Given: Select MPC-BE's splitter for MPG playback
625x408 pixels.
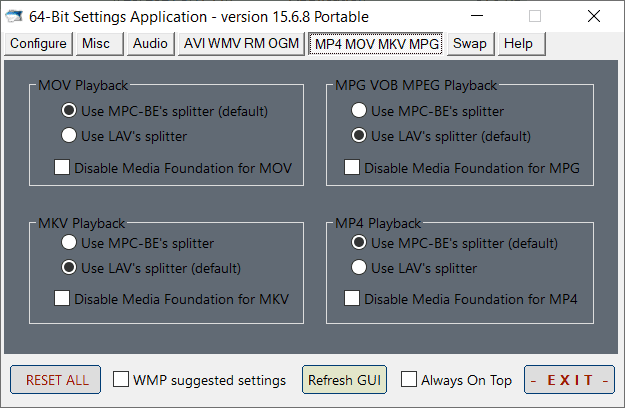Looking at the screenshot, I should (x=360, y=111).
